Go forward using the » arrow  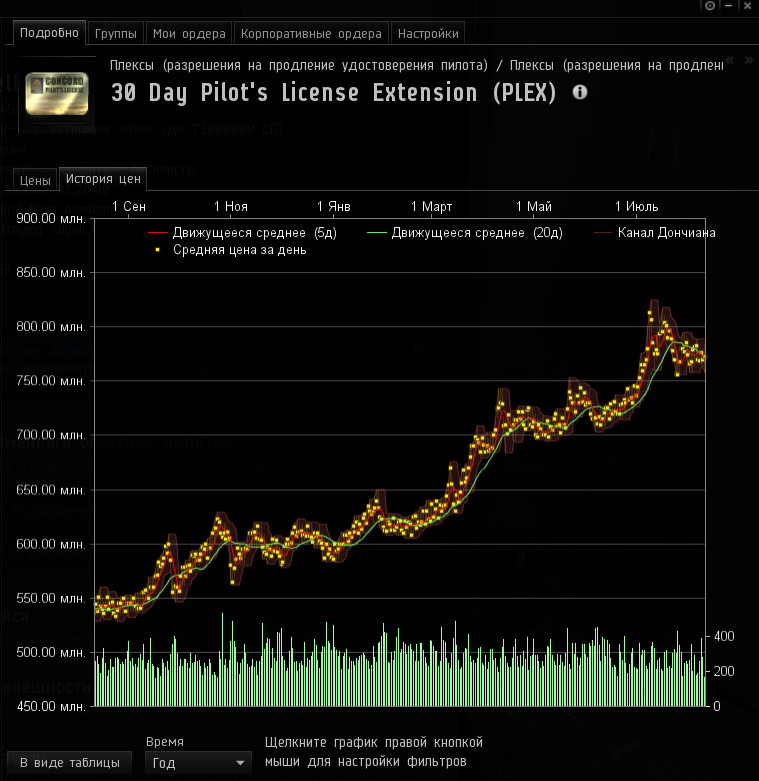[x=749, y=60]
